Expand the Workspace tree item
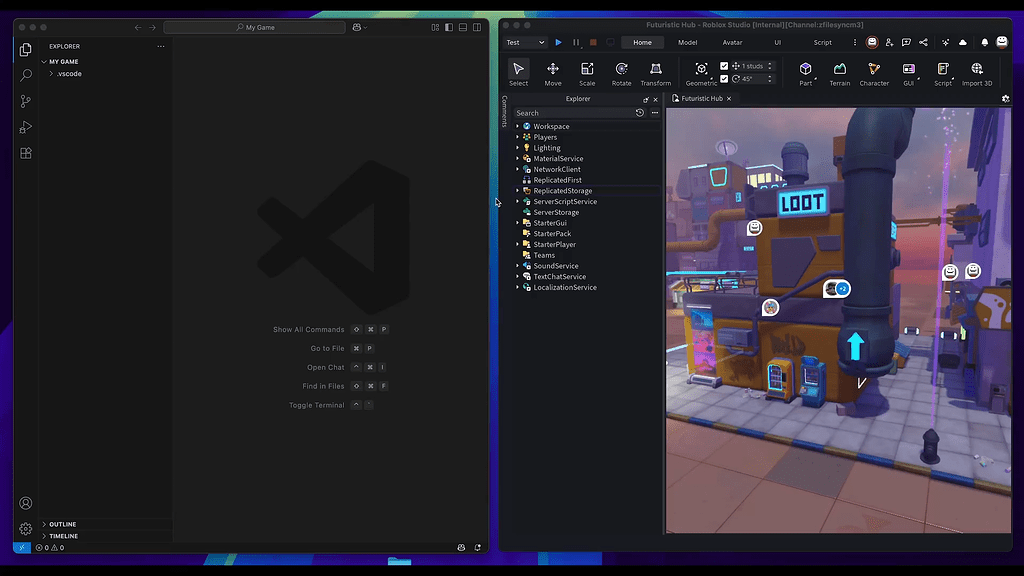 (516, 126)
